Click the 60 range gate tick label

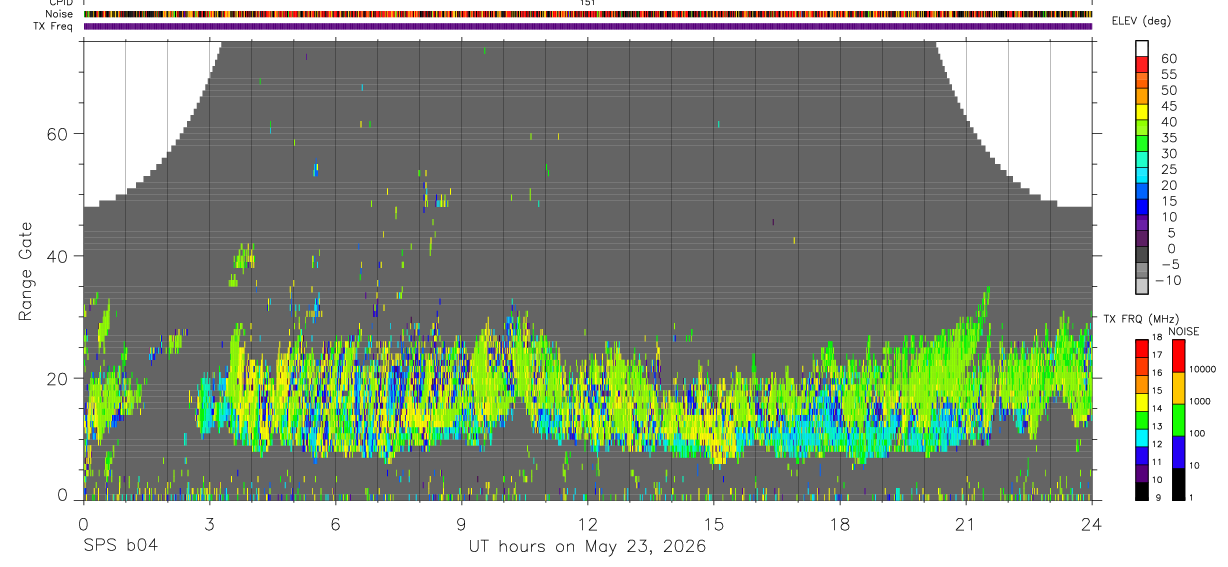point(60,133)
